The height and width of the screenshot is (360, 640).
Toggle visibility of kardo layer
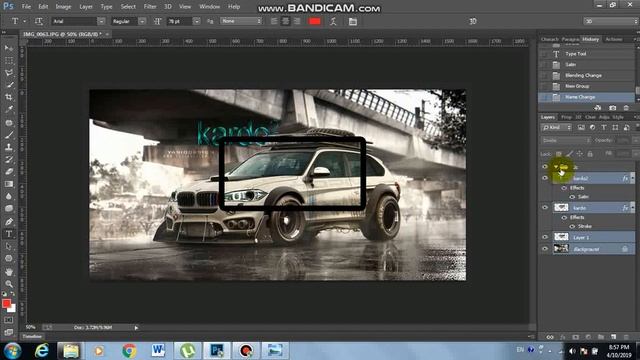pos(545,207)
